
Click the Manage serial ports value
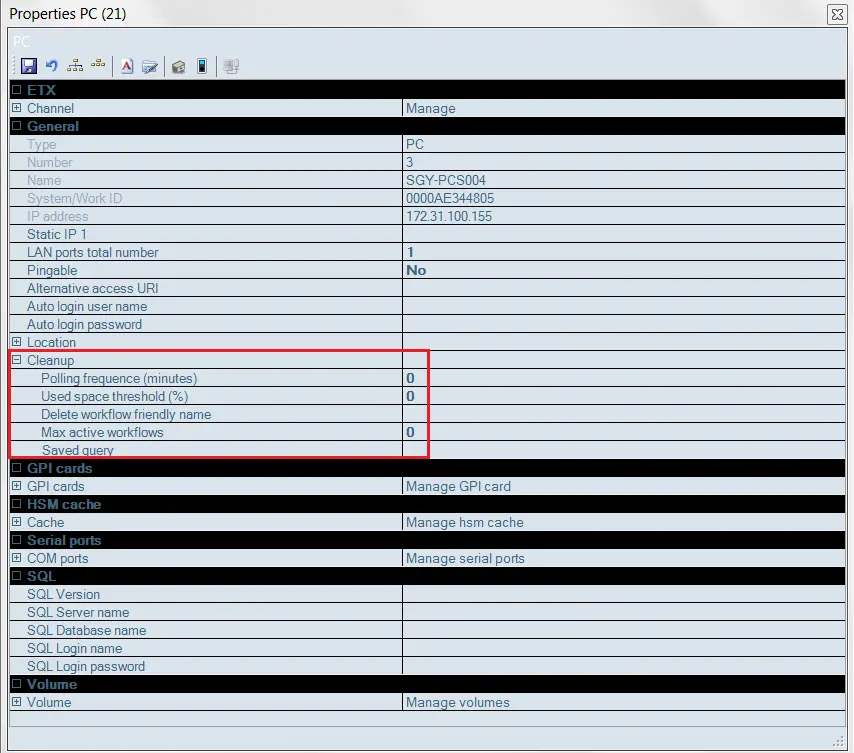tap(465, 558)
